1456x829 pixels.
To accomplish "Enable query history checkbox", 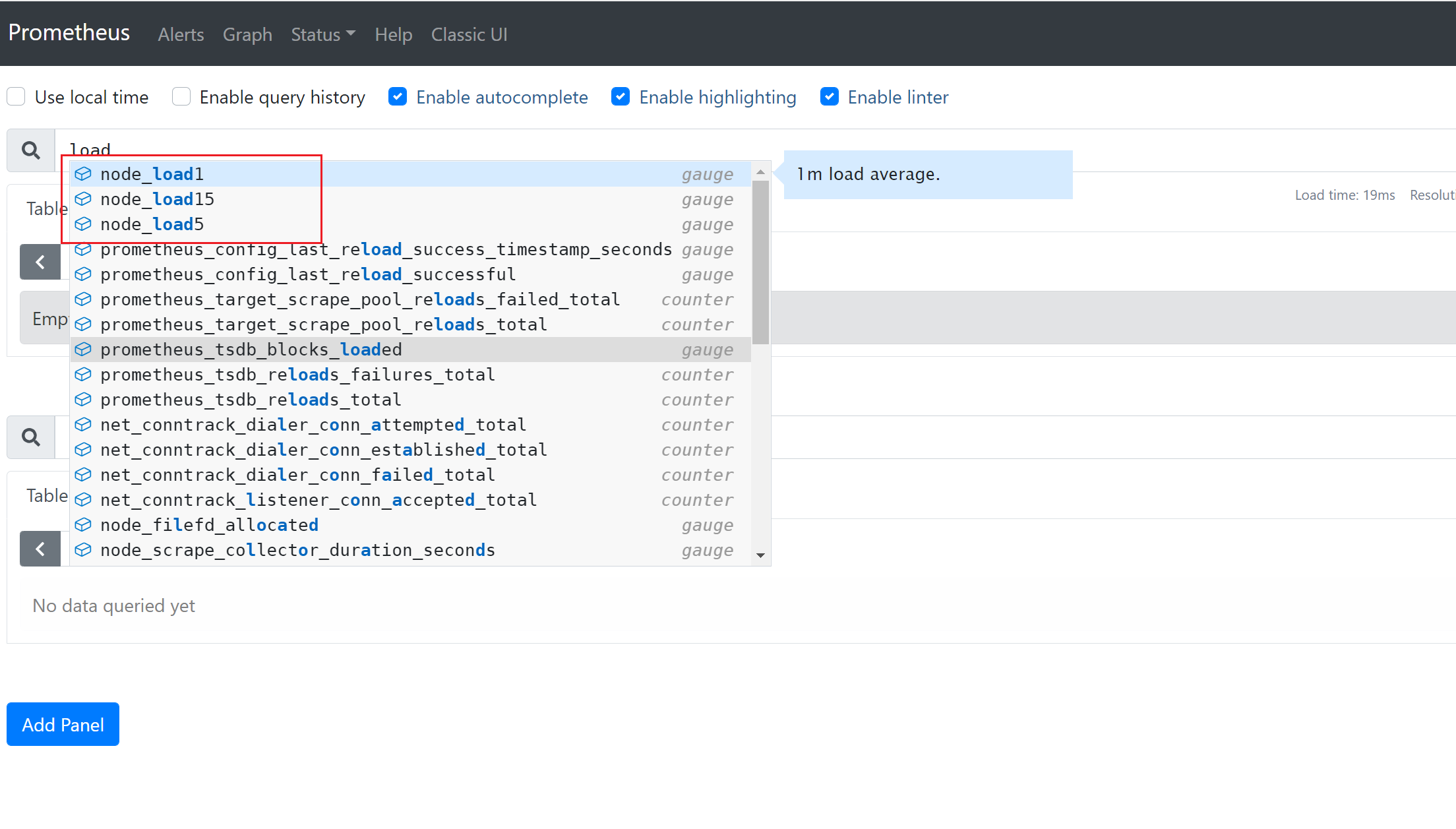I will coord(181,97).
